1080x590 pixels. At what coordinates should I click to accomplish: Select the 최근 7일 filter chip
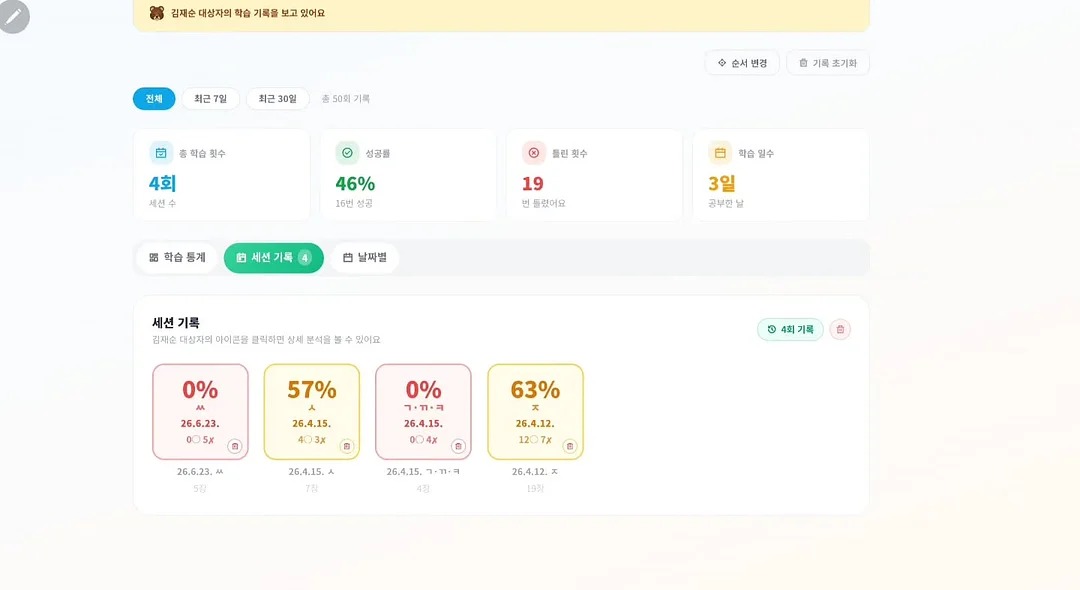tap(211, 98)
